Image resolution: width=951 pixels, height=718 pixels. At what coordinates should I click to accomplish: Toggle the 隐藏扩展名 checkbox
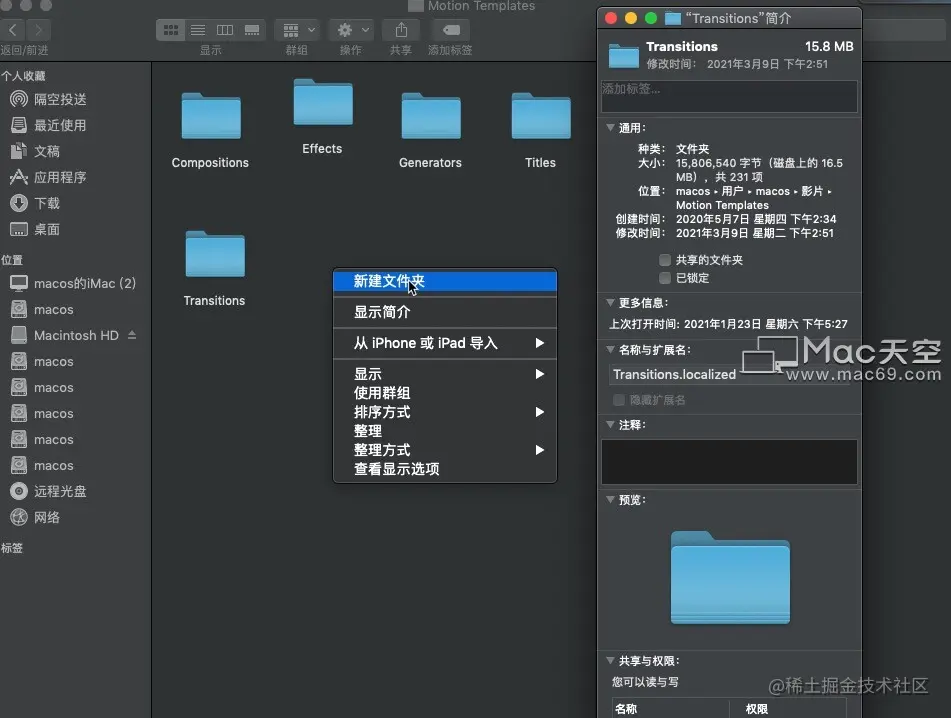click(619, 400)
